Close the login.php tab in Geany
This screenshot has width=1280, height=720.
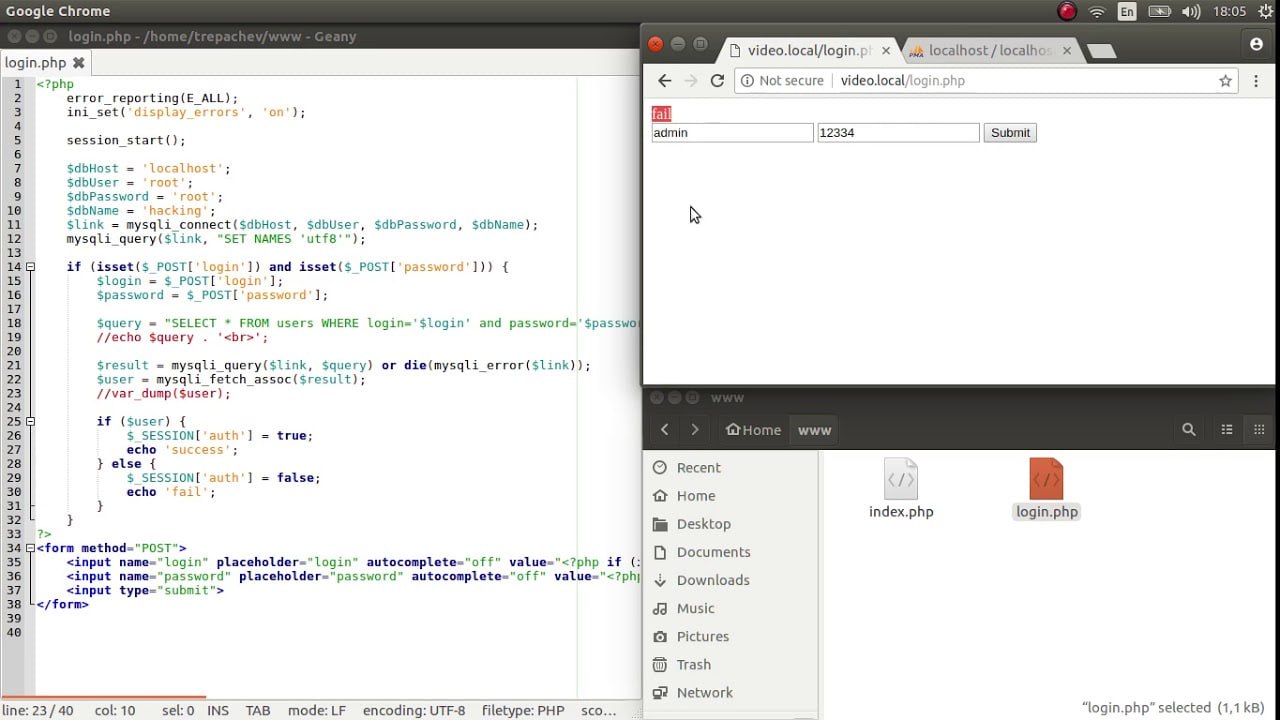pyautogui.click(x=79, y=63)
